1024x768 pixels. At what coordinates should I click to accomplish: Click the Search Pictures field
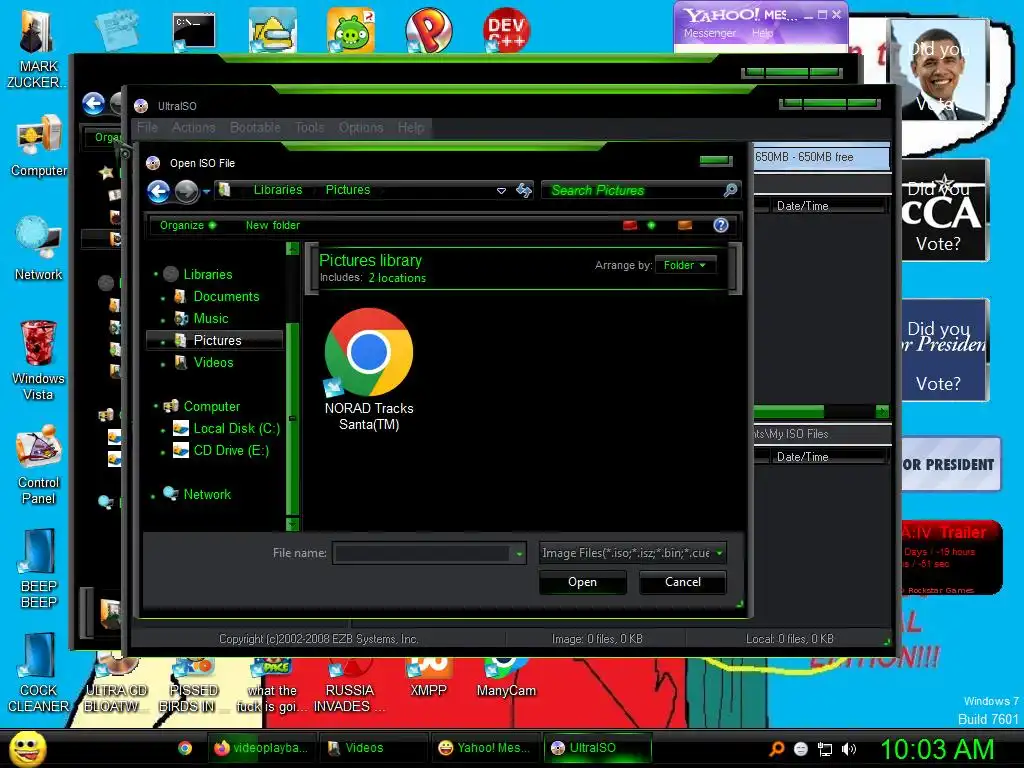(x=633, y=190)
